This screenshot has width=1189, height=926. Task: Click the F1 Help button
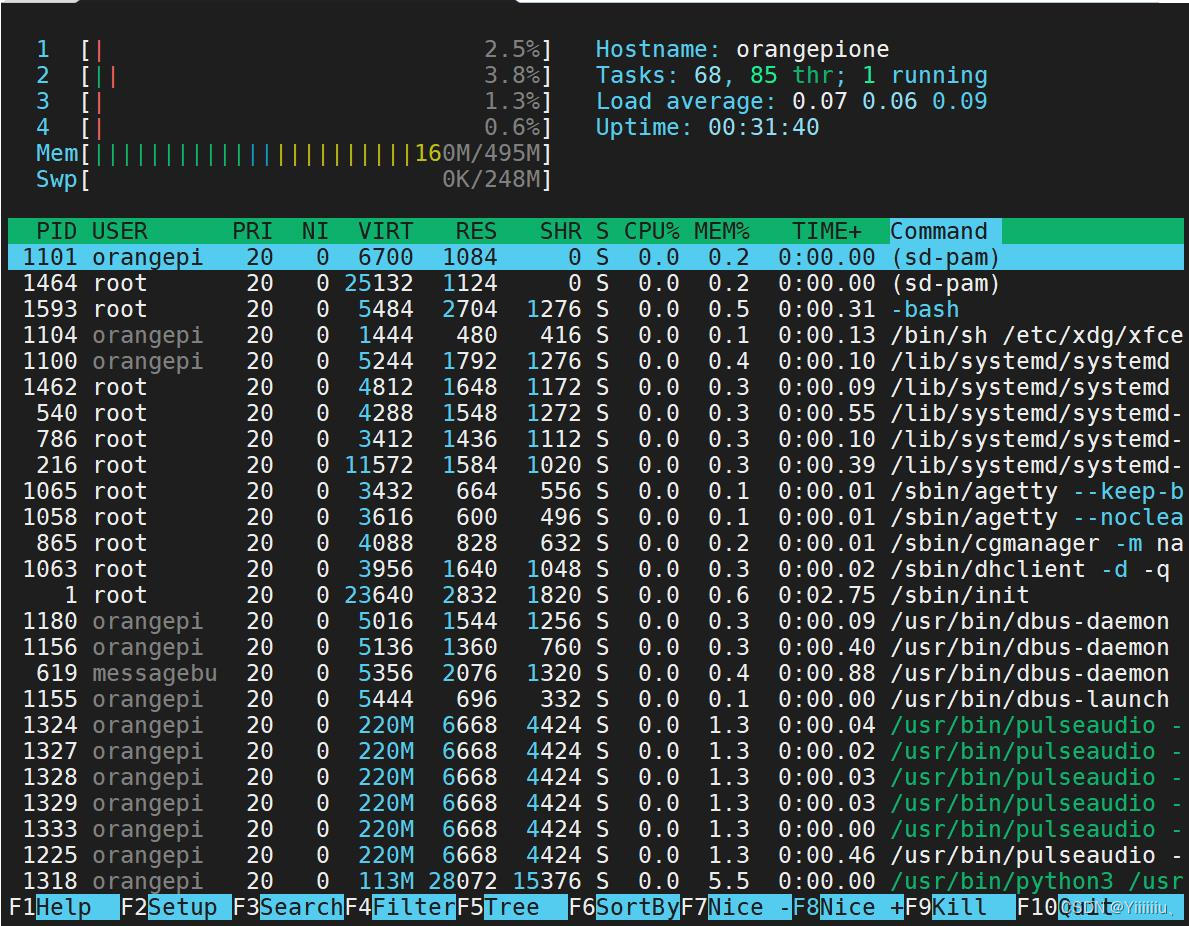point(64,907)
